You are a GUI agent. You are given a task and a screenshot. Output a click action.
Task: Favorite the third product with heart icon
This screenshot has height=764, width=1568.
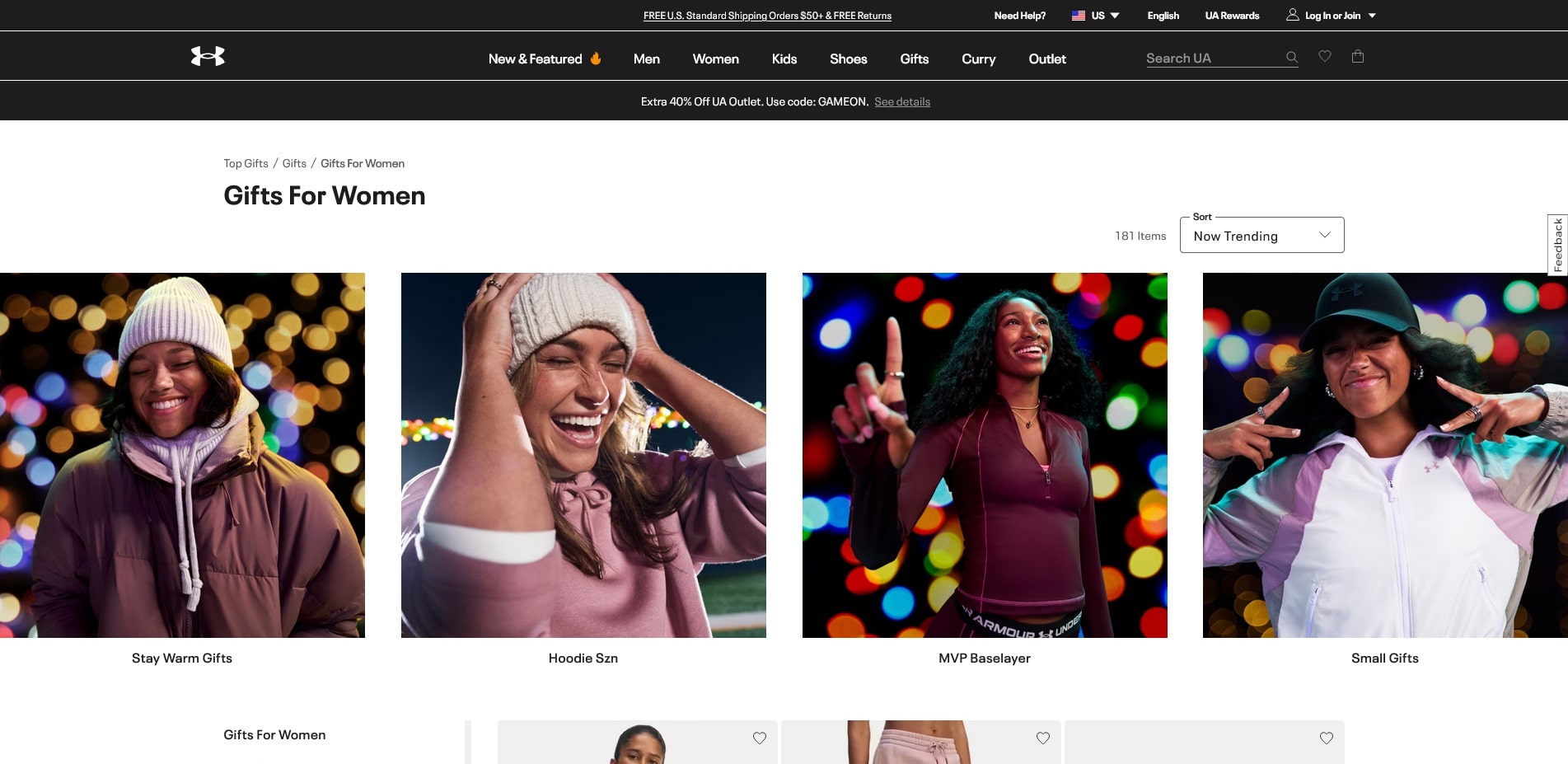pos(1327,738)
